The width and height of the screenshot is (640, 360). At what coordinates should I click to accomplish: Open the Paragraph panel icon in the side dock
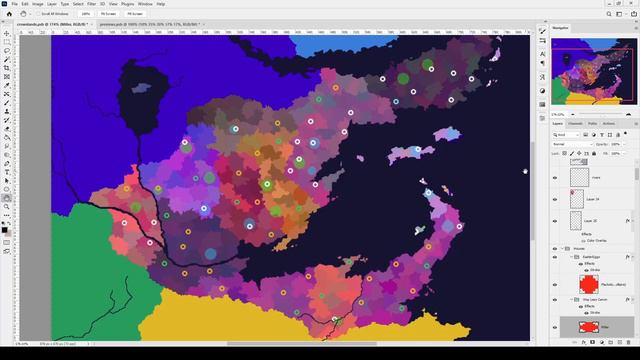542,63
